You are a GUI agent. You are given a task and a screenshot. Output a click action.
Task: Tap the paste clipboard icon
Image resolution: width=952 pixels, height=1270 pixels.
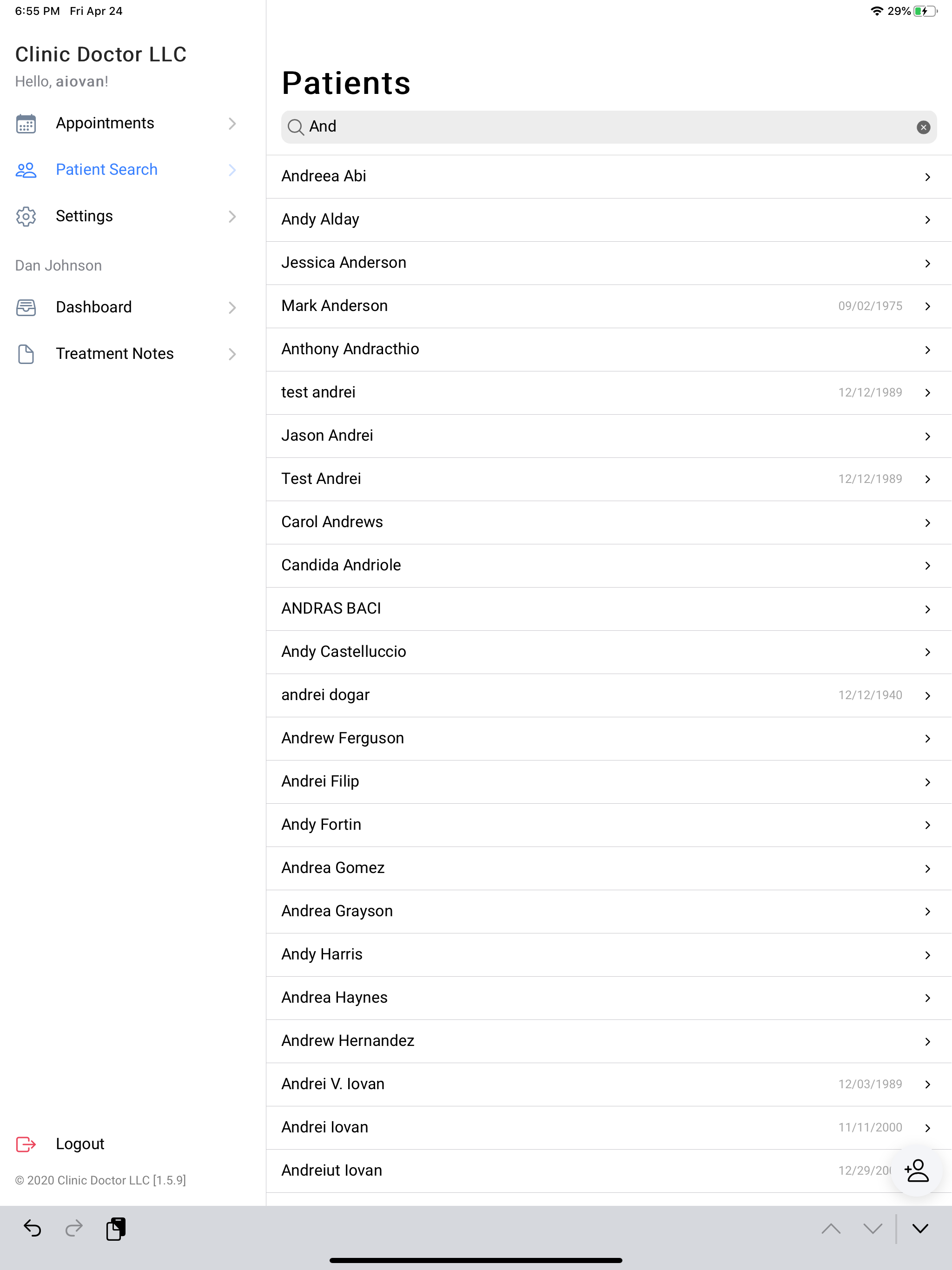[x=116, y=1228]
